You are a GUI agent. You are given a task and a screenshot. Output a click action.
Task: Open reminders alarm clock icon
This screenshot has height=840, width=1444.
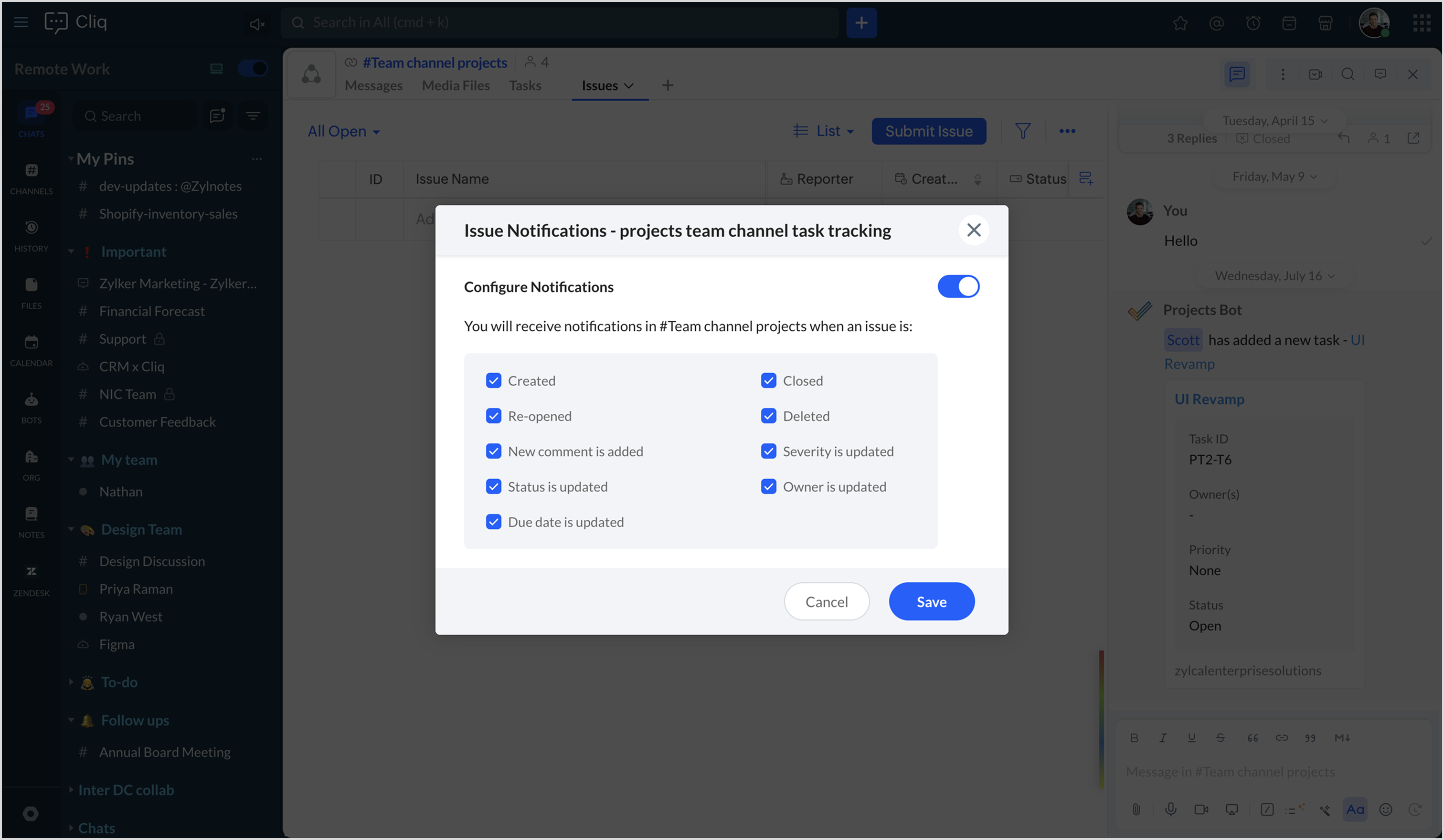click(x=1253, y=23)
